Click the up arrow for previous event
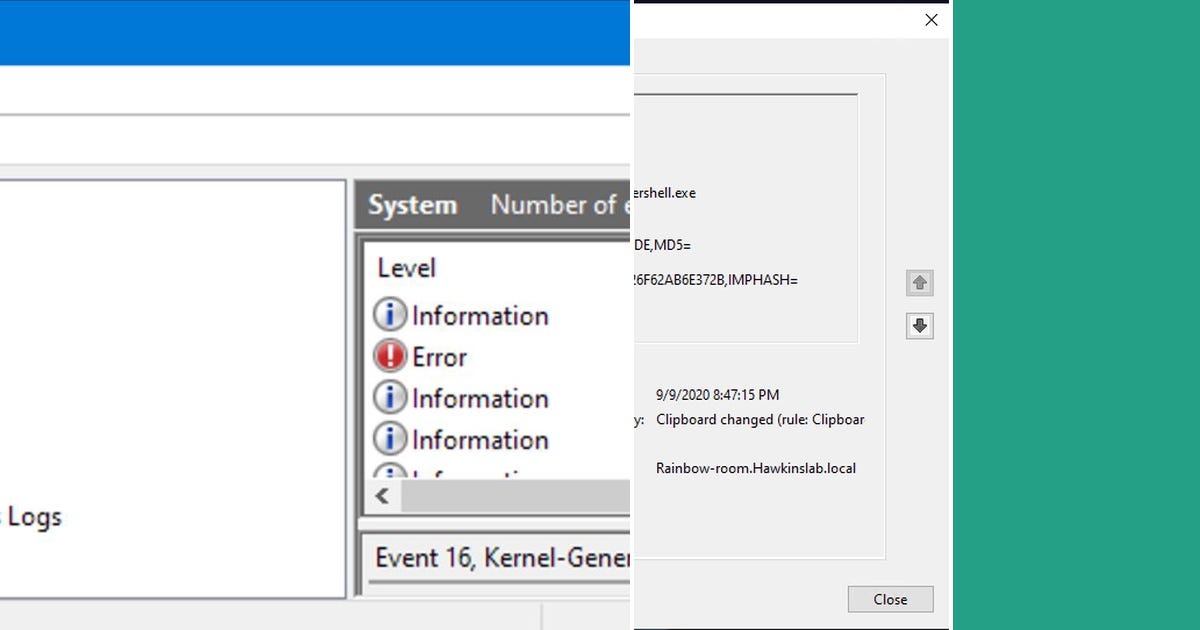 [x=920, y=283]
